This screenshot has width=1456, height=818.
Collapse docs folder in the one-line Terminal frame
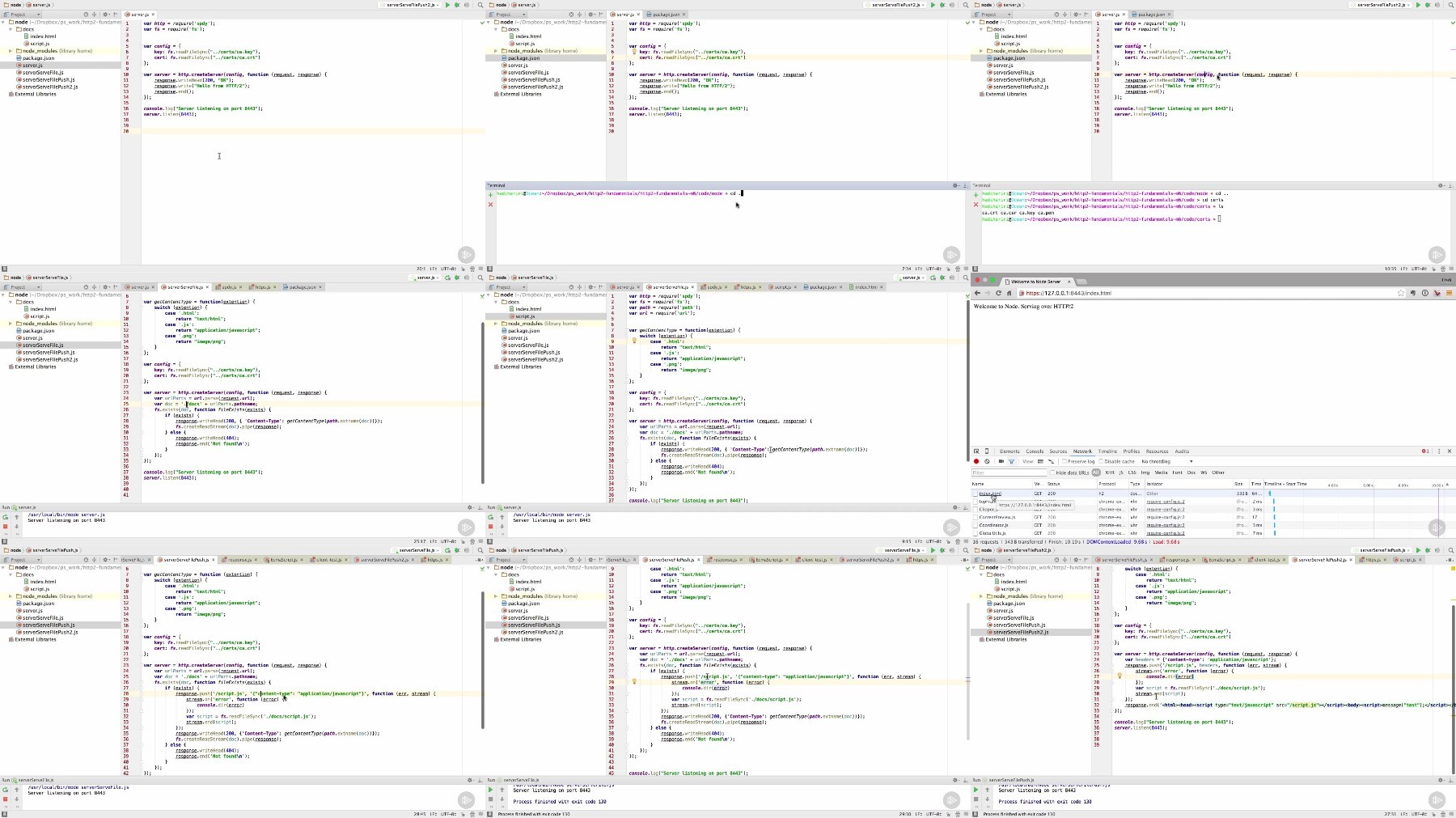[x=496, y=29]
